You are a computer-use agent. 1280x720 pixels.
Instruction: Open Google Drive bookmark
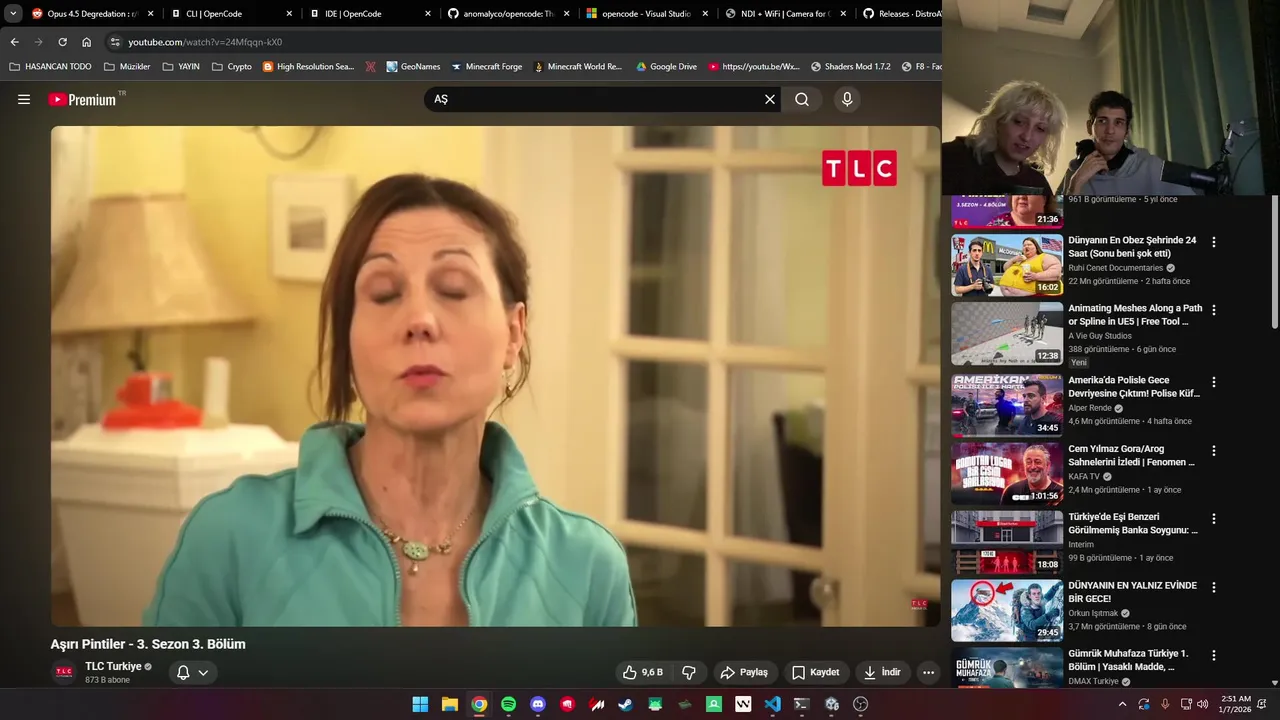[x=665, y=67]
